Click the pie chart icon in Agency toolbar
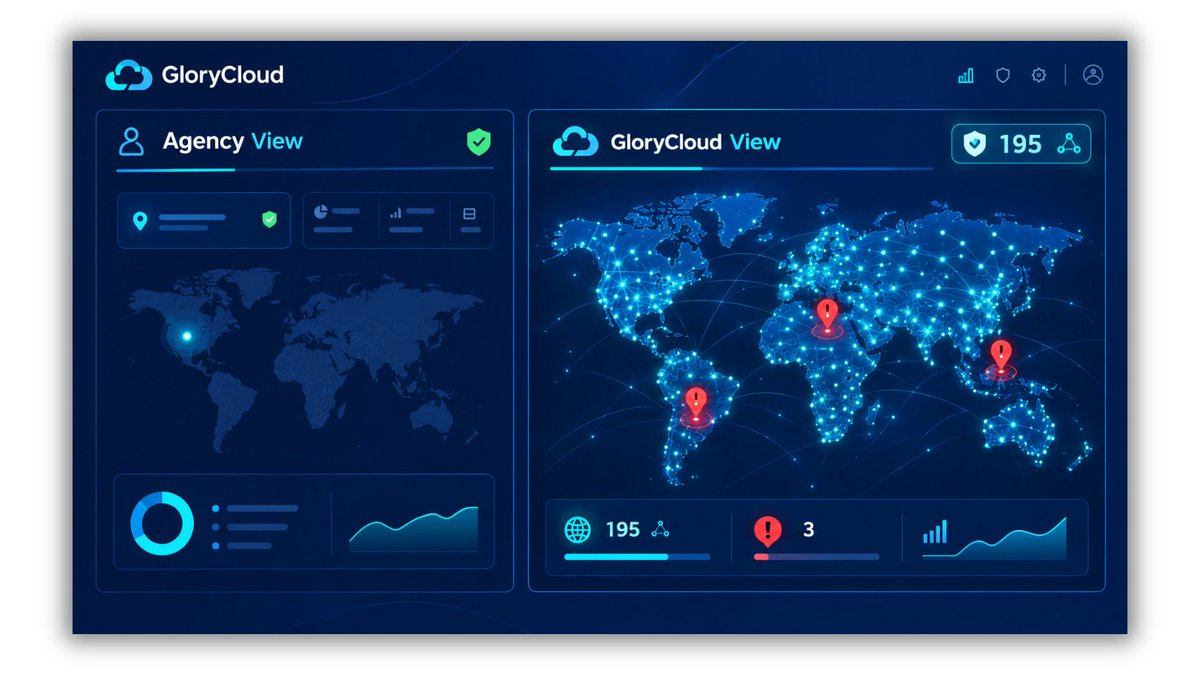This screenshot has width=1200, height=675. click(322, 212)
